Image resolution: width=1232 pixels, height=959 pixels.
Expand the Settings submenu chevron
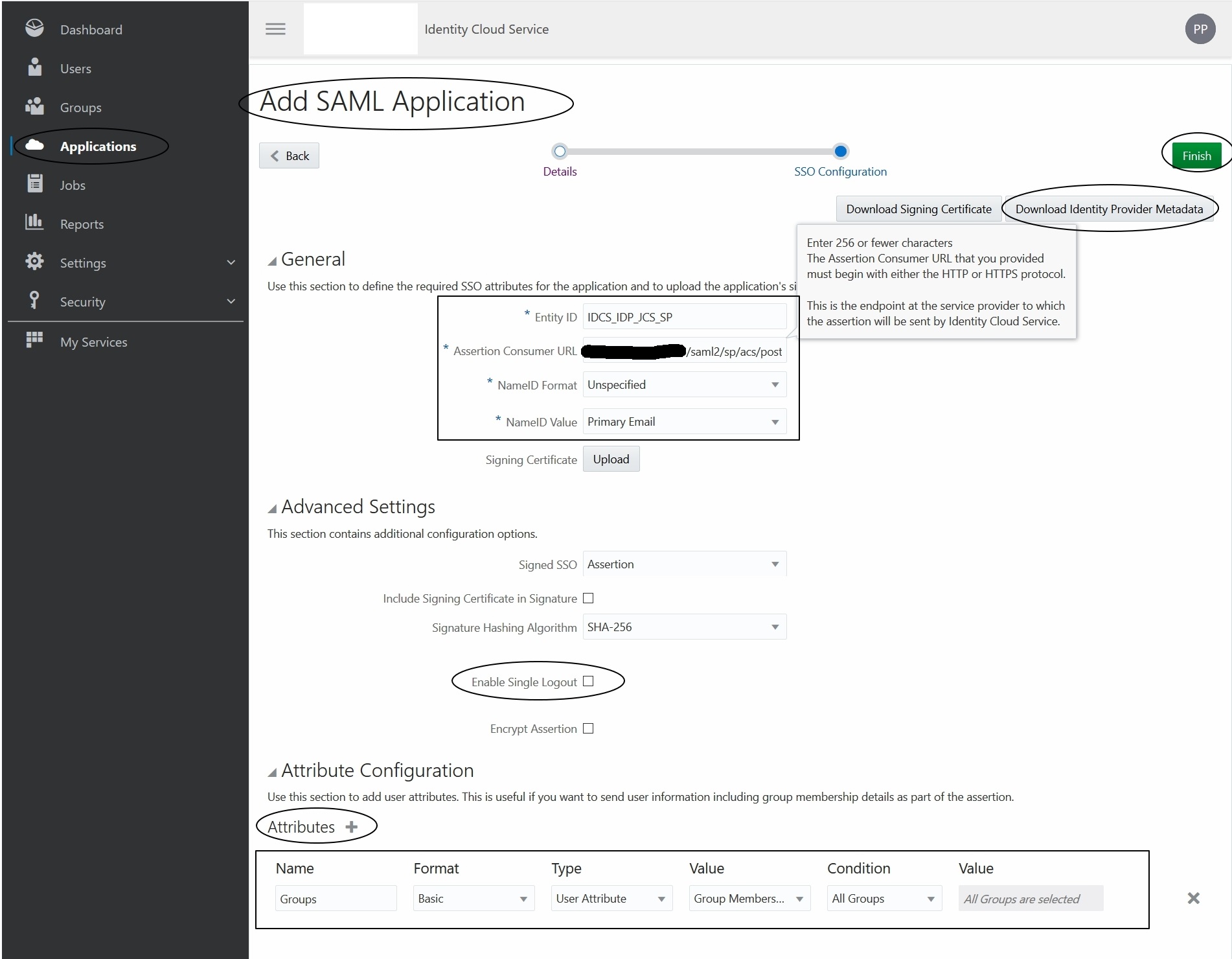pyautogui.click(x=231, y=262)
